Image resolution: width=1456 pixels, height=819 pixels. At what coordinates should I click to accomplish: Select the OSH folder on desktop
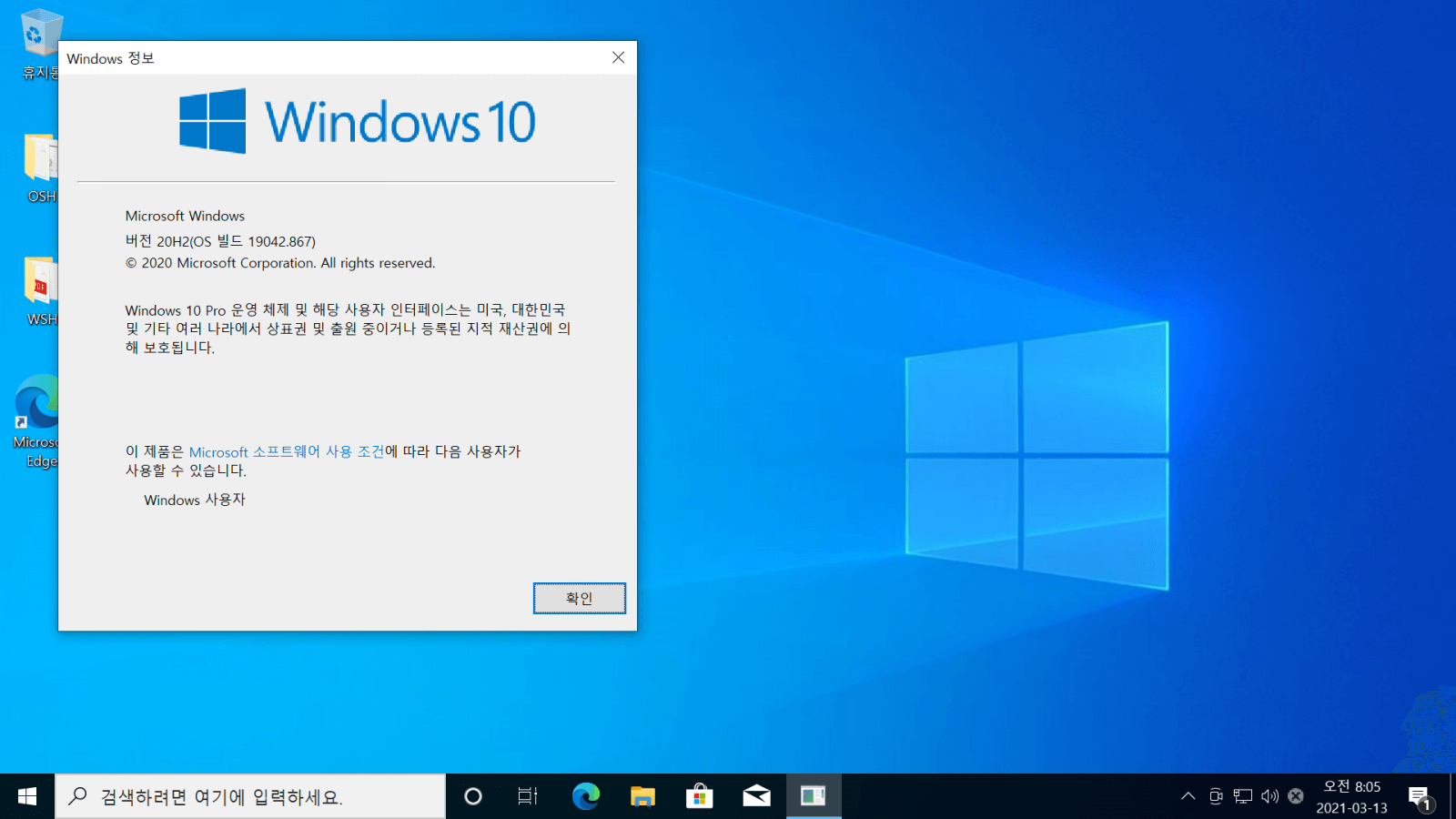click(40, 168)
